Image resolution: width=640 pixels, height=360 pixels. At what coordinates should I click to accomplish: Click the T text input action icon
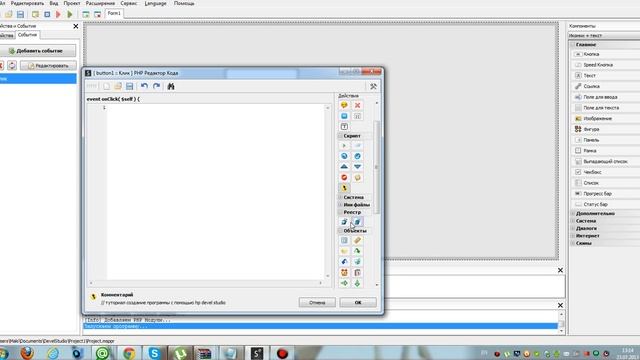344,127
